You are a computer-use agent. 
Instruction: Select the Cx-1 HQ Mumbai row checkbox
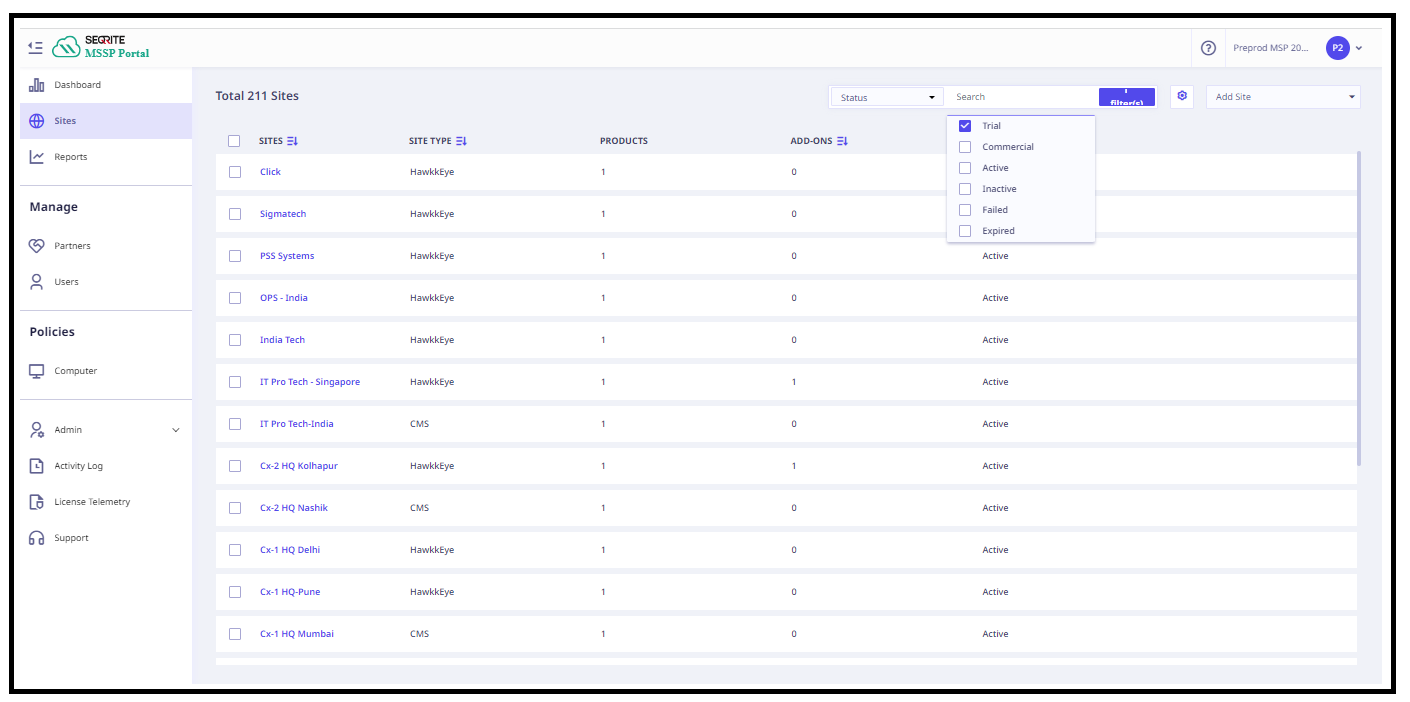point(235,634)
